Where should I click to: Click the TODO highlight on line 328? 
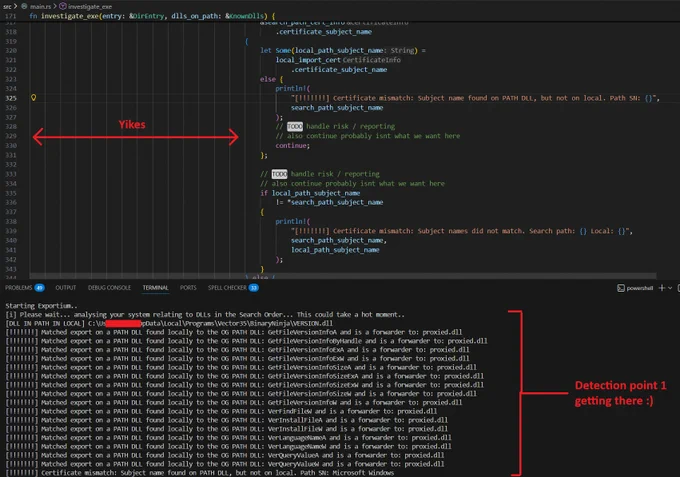click(295, 126)
